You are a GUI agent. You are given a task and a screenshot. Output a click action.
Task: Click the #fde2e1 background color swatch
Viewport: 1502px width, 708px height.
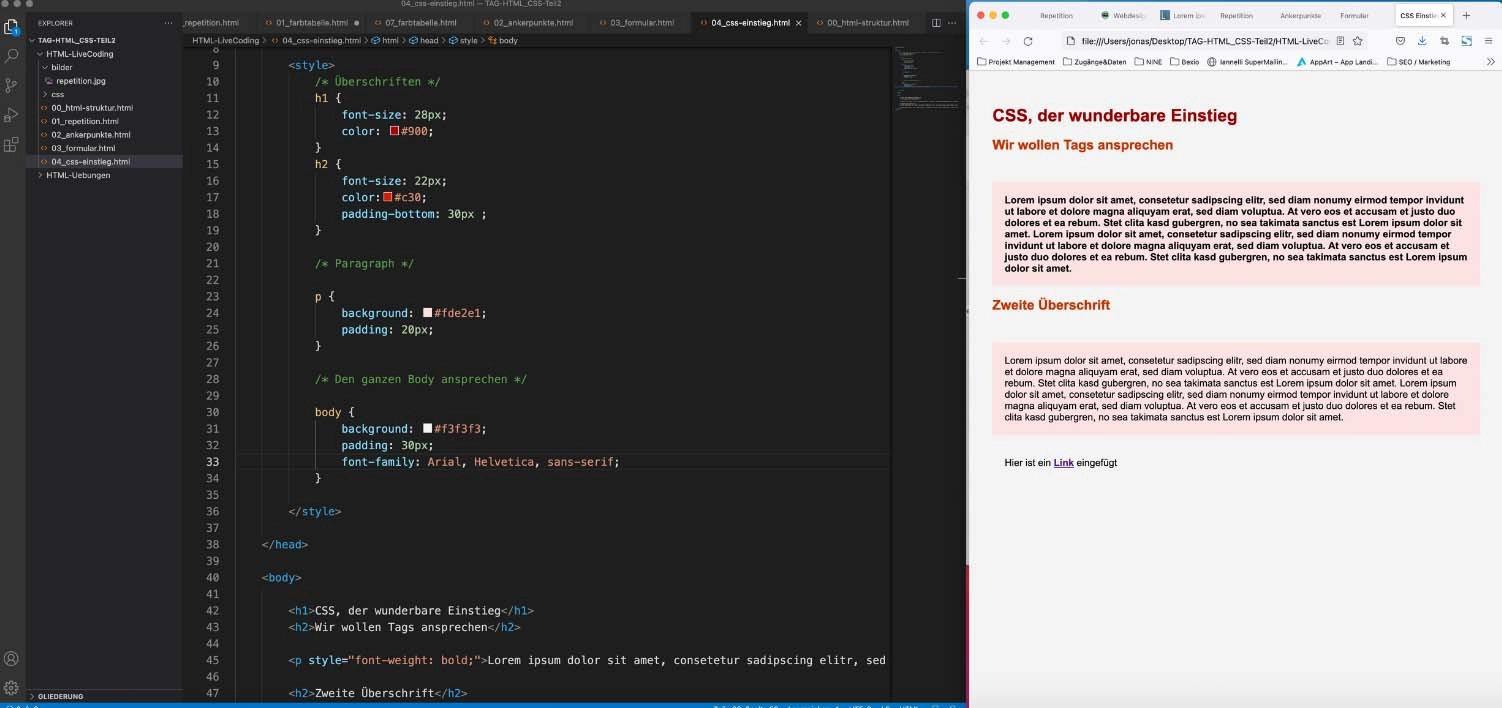click(x=428, y=313)
